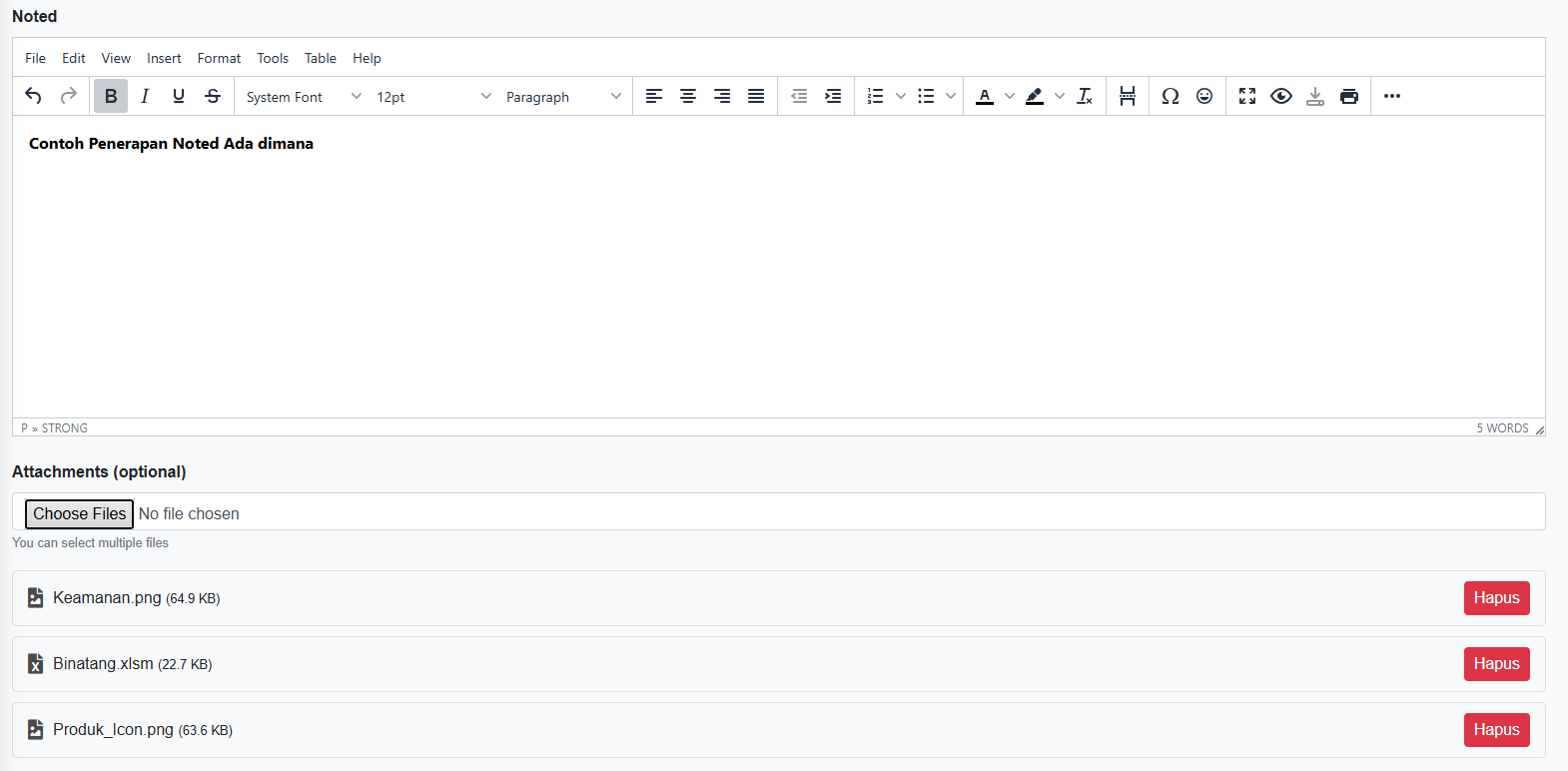This screenshot has height=771, width=1568.
Task: Insert a page break from toolbar
Action: 1128,96
